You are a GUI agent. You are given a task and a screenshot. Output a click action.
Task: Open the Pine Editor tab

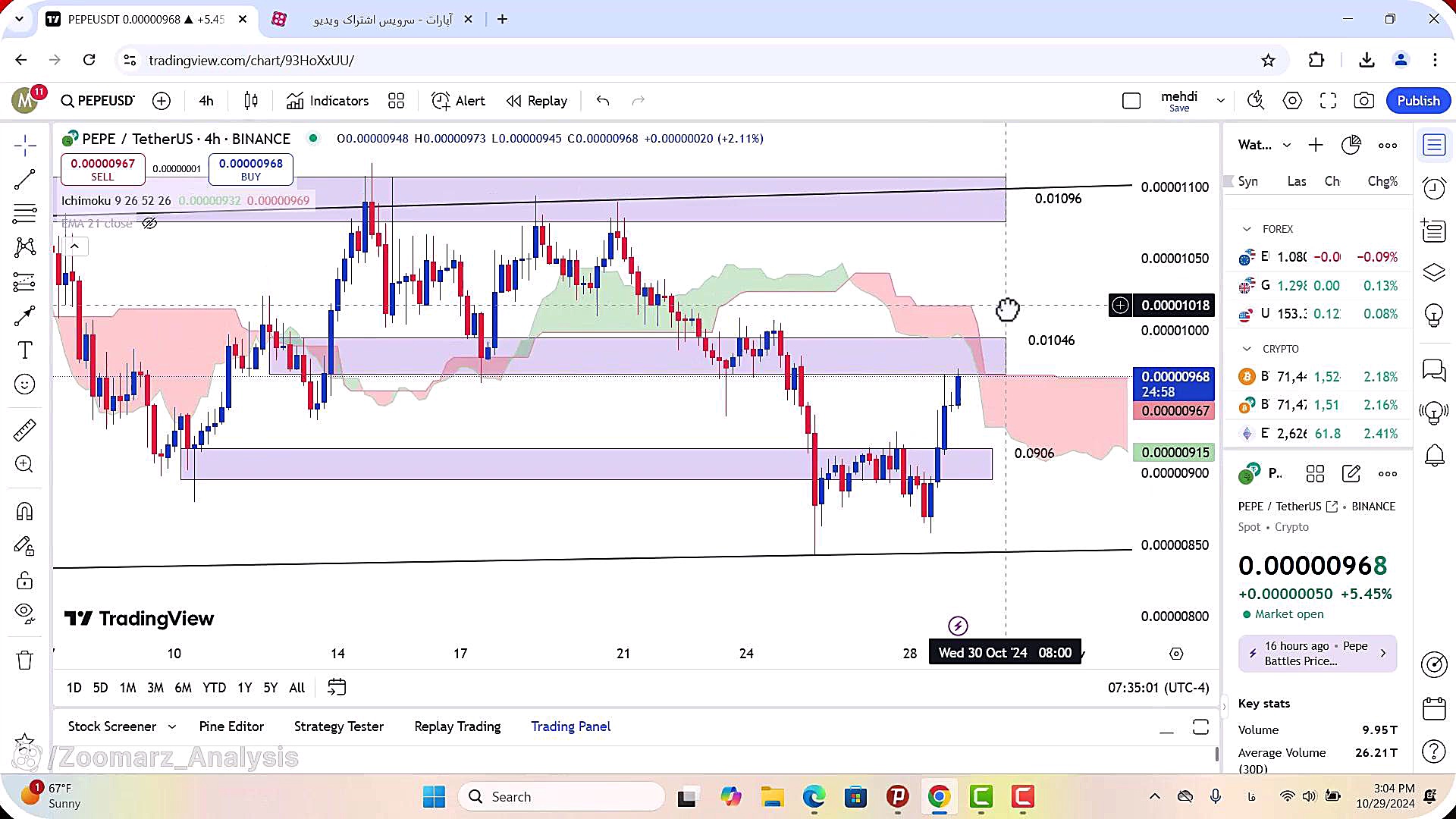[231, 726]
